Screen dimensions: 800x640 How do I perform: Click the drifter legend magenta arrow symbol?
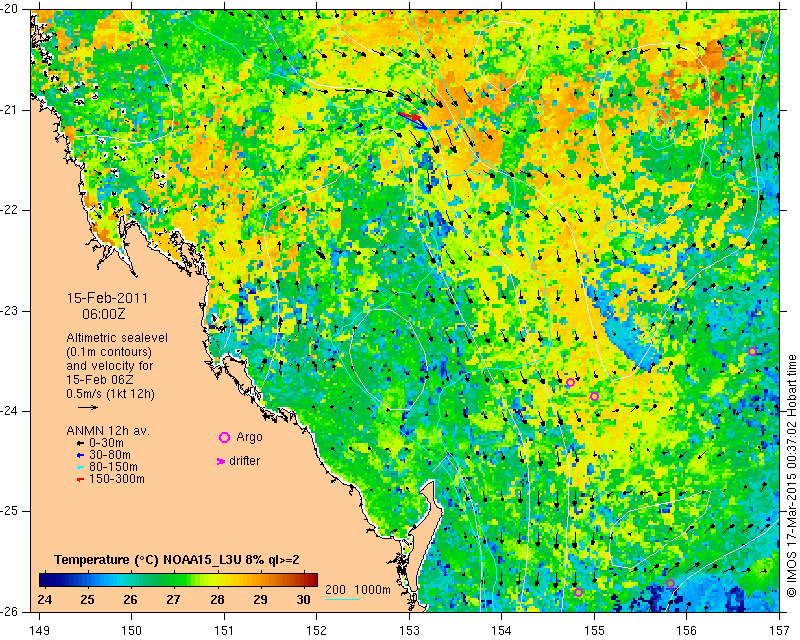221,461
